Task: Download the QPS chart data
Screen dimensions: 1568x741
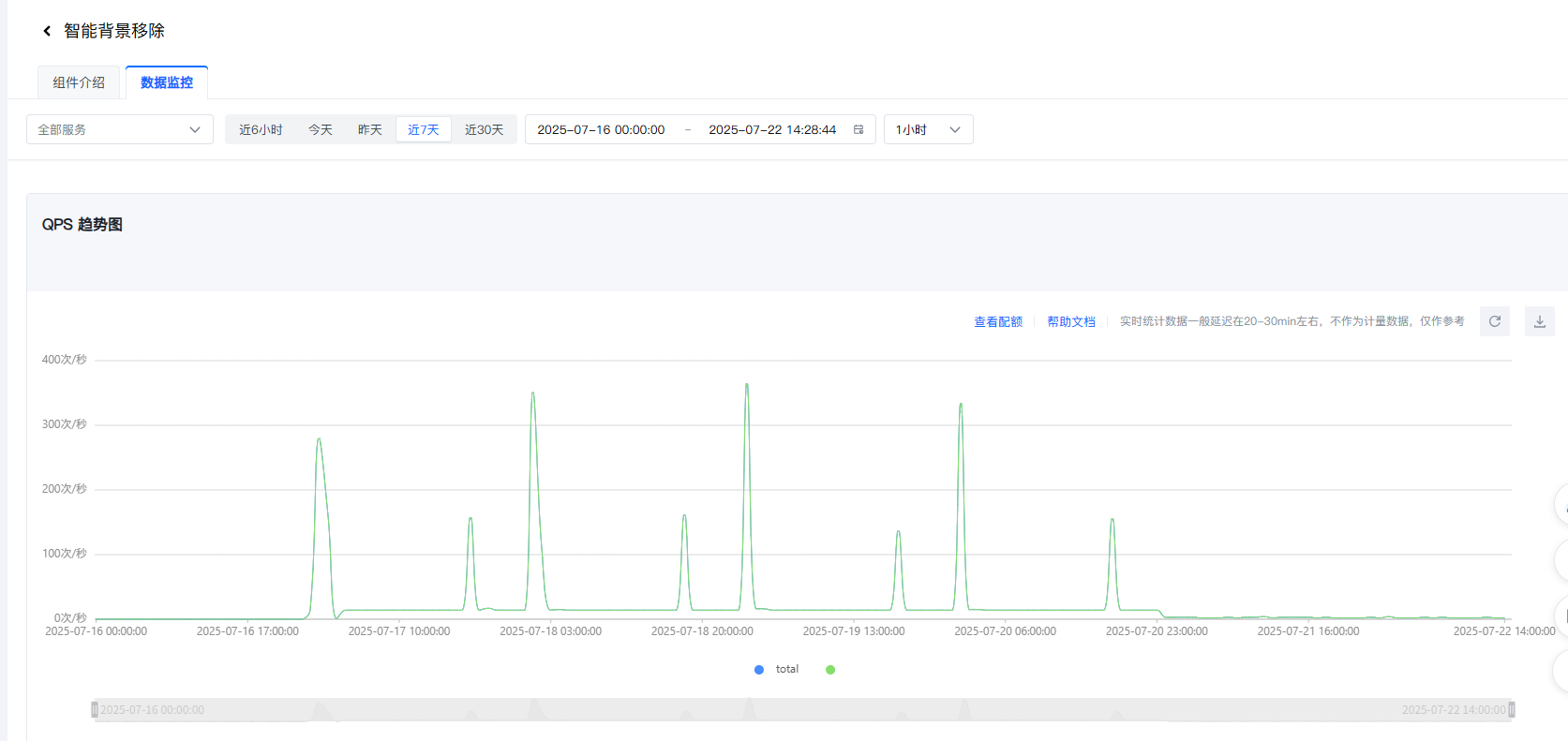Action: (1539, 321)
